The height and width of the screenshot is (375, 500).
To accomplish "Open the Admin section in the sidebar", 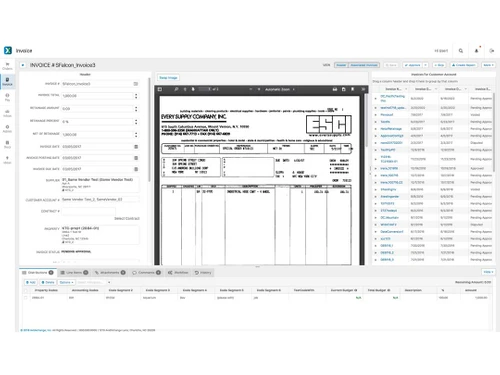I will click(x=7, y=129).
